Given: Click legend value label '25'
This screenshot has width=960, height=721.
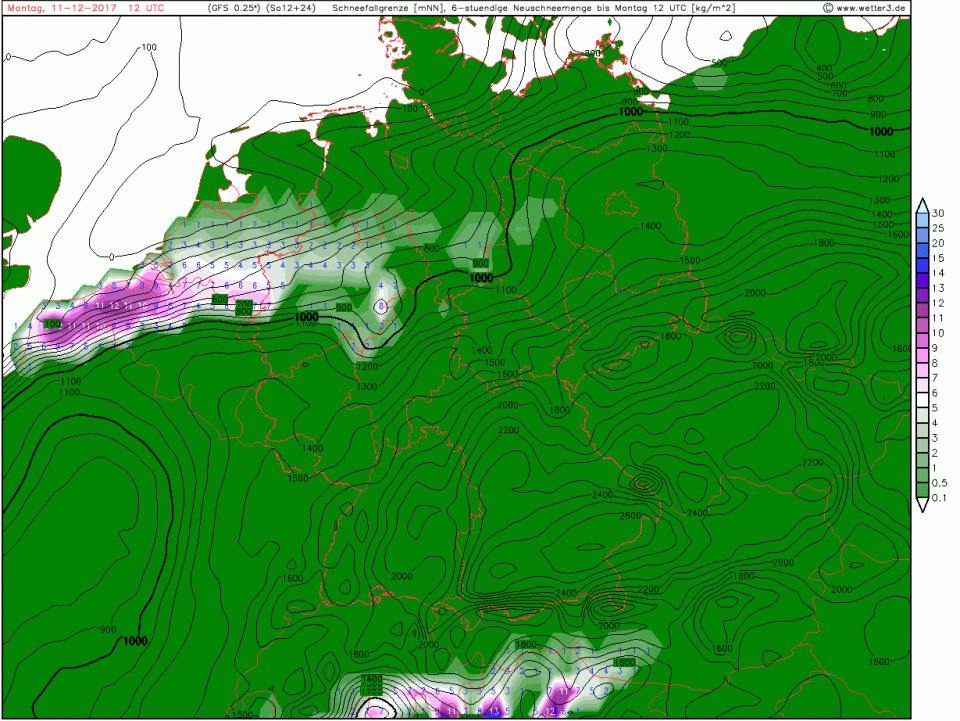Looking at the screenshot, I should coord(938,228).
